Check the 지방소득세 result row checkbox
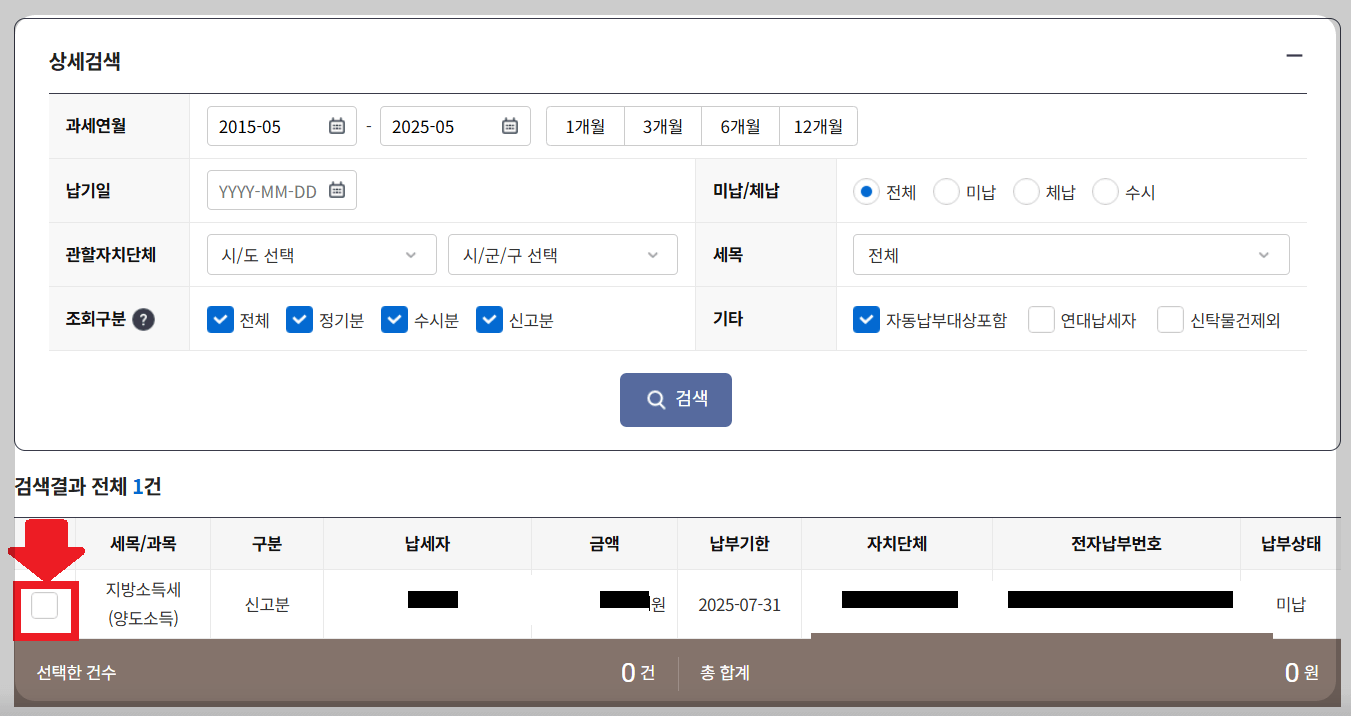The width and height of the screenshot is (1351, 716). (44, 604)
